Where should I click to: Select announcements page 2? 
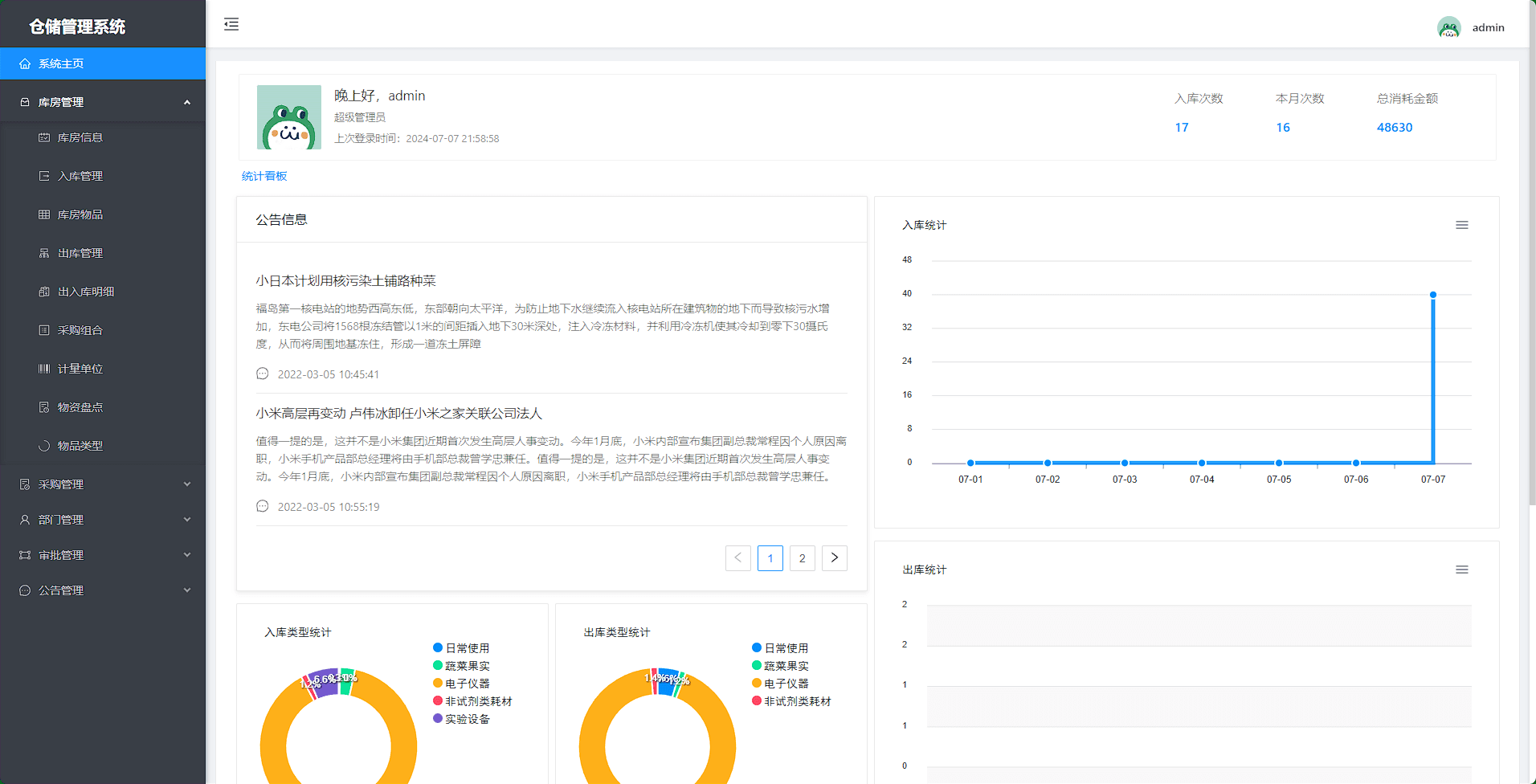point(803,558)
